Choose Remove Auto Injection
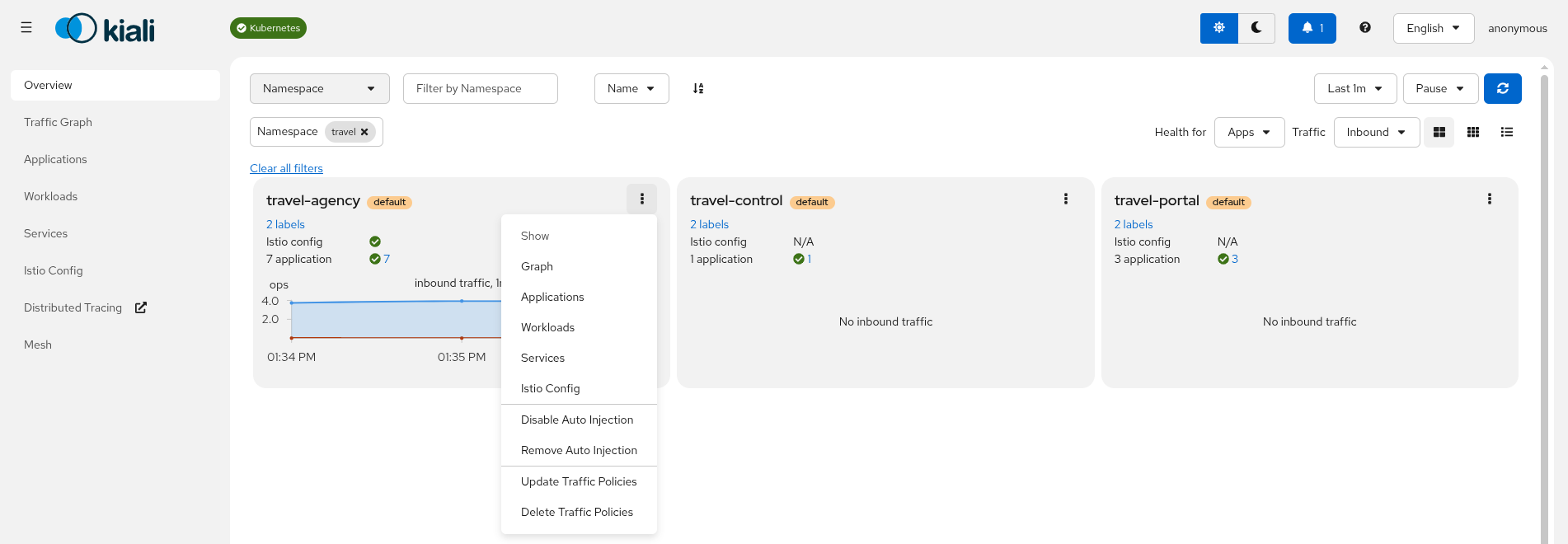Image resolution: width=1568 pixels, height=544 pixels. 579,450
